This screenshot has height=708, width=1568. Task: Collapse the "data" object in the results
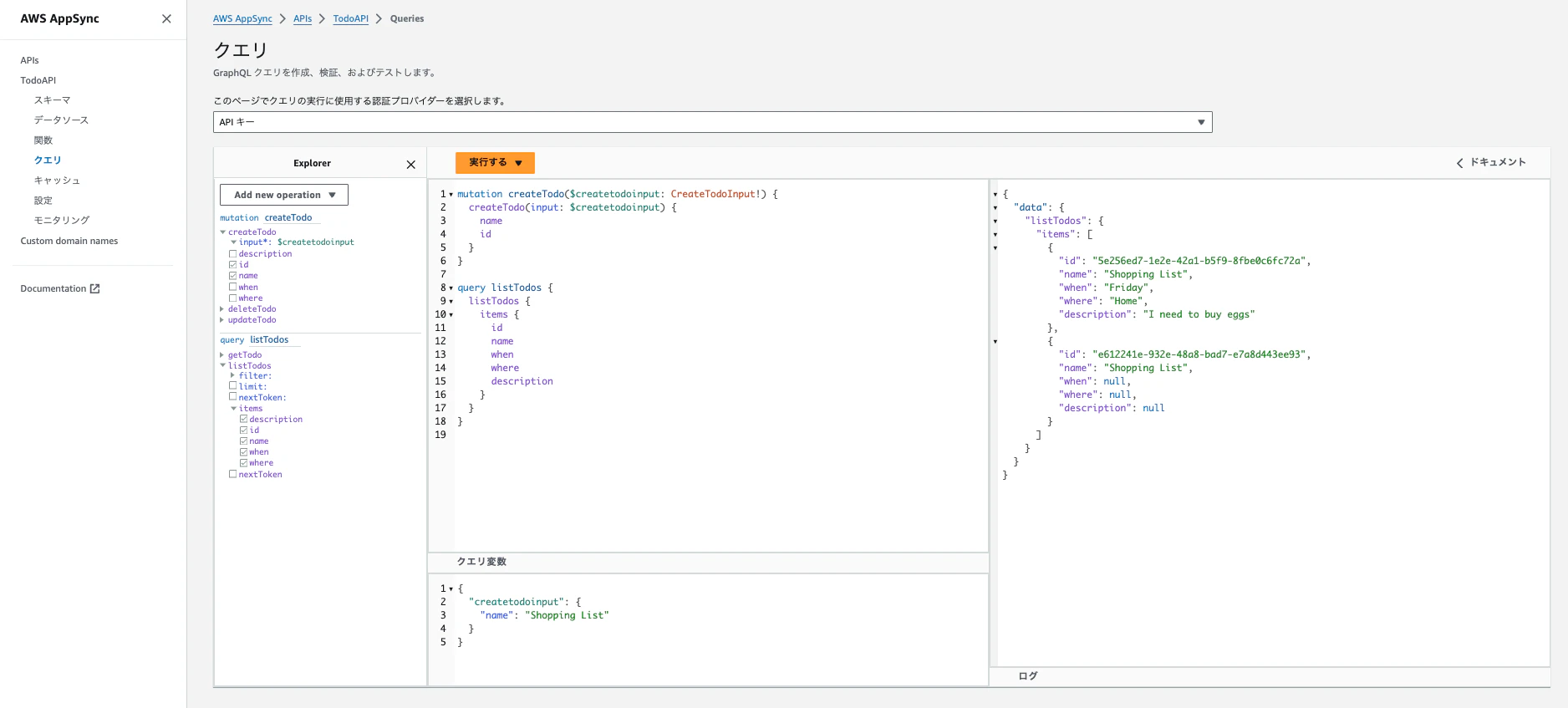point(995,208)
